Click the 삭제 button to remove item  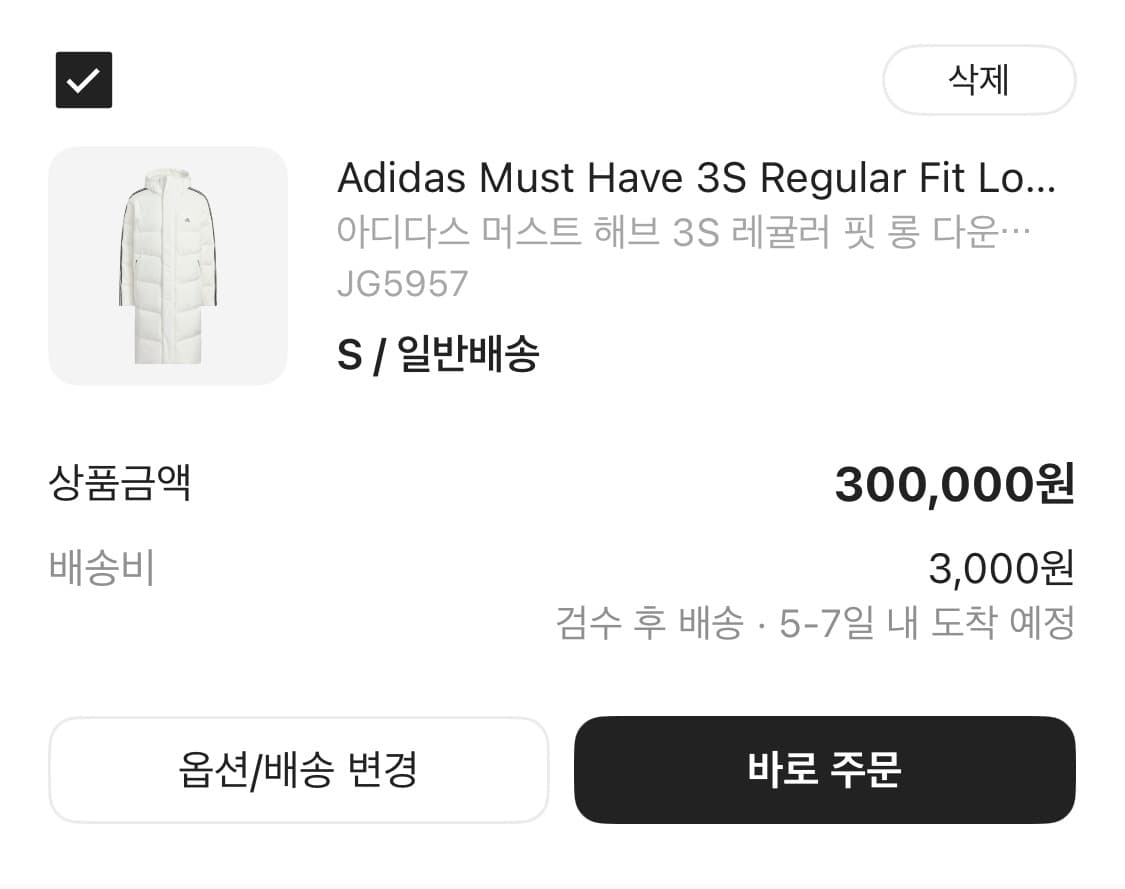(978, 80)
